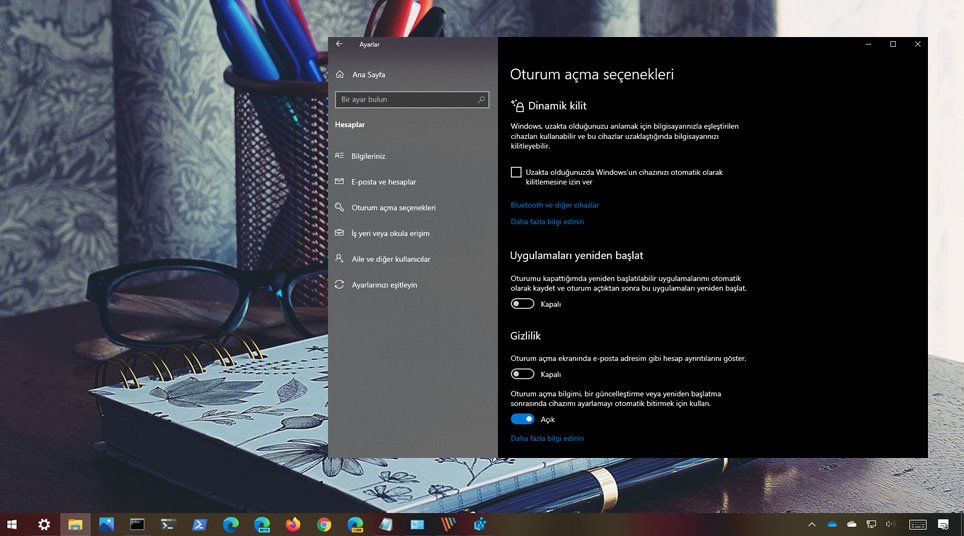Focus the Bir ayar bulun search field
The image size is (964, 536).
click(x=405, y=100)
